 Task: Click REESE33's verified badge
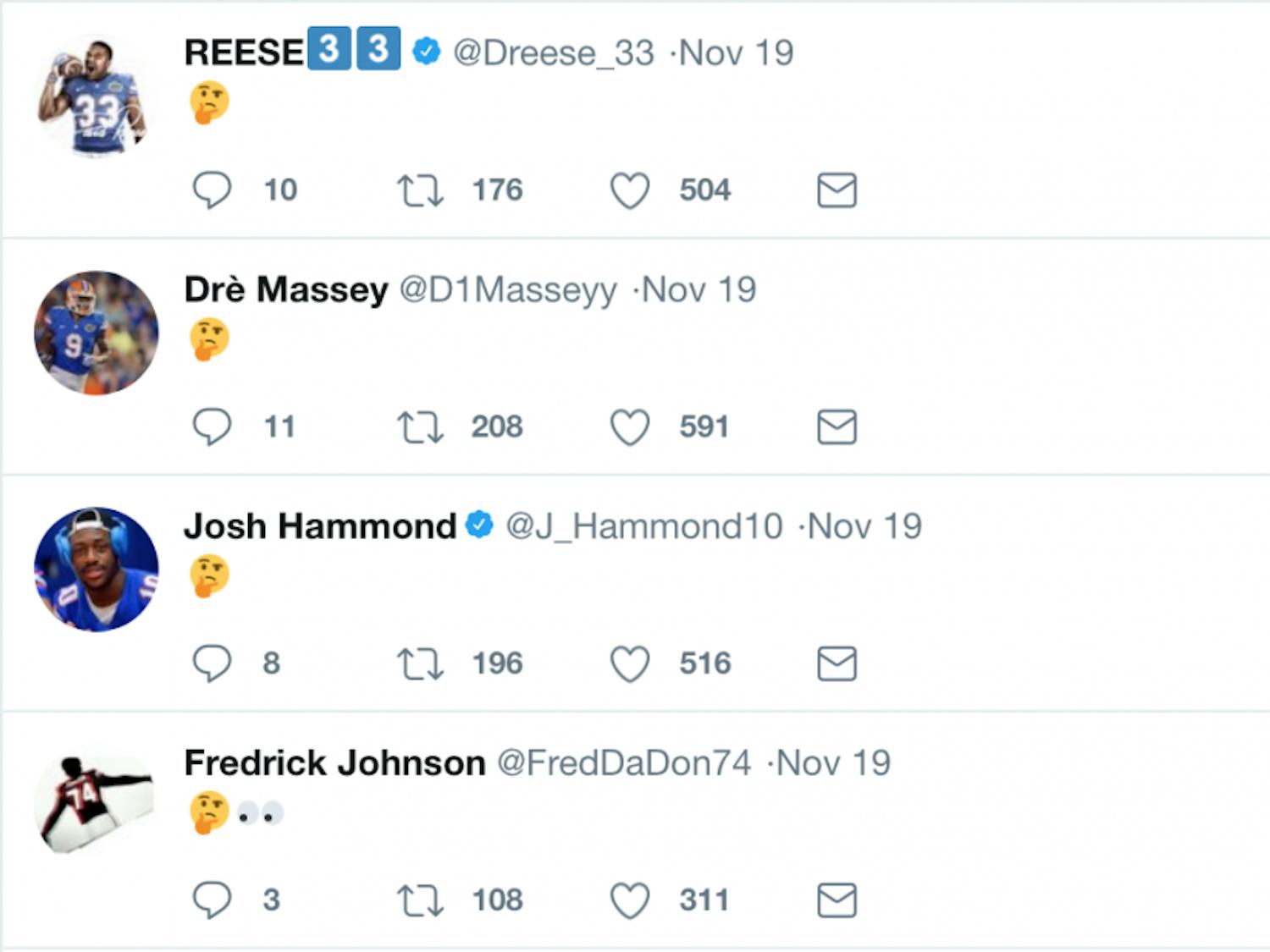(x=424, y=51)
